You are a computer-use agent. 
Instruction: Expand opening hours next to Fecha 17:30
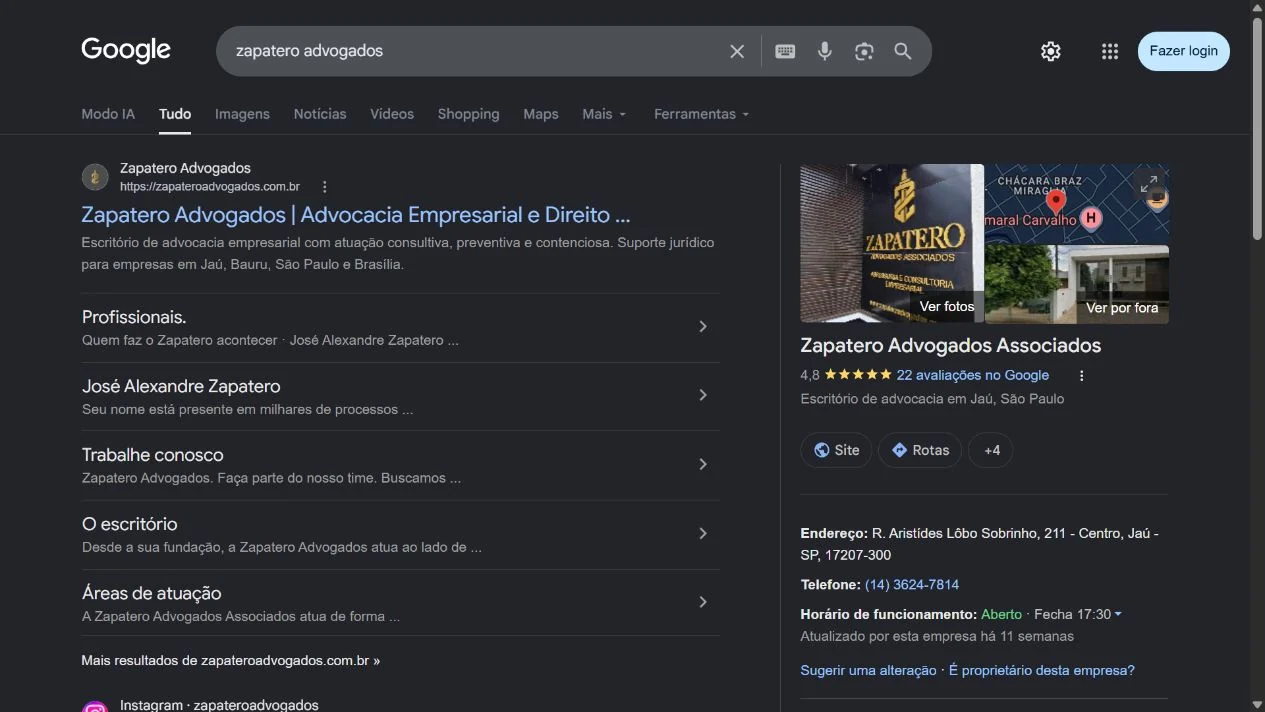(x=1117, y=614)
